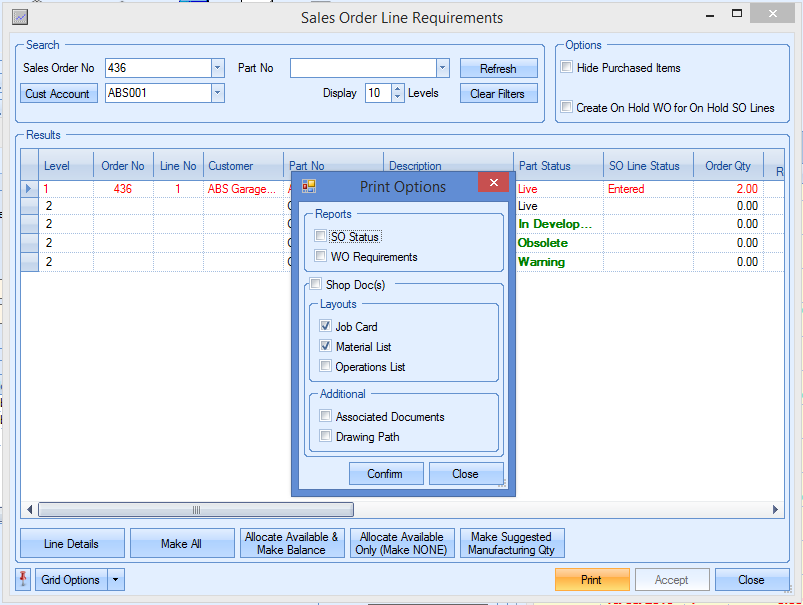Image resolution: width=803 pixels, height=605 pixels.
Task: Increase Display Levels with up spinner
Action: tap(398, 88)
